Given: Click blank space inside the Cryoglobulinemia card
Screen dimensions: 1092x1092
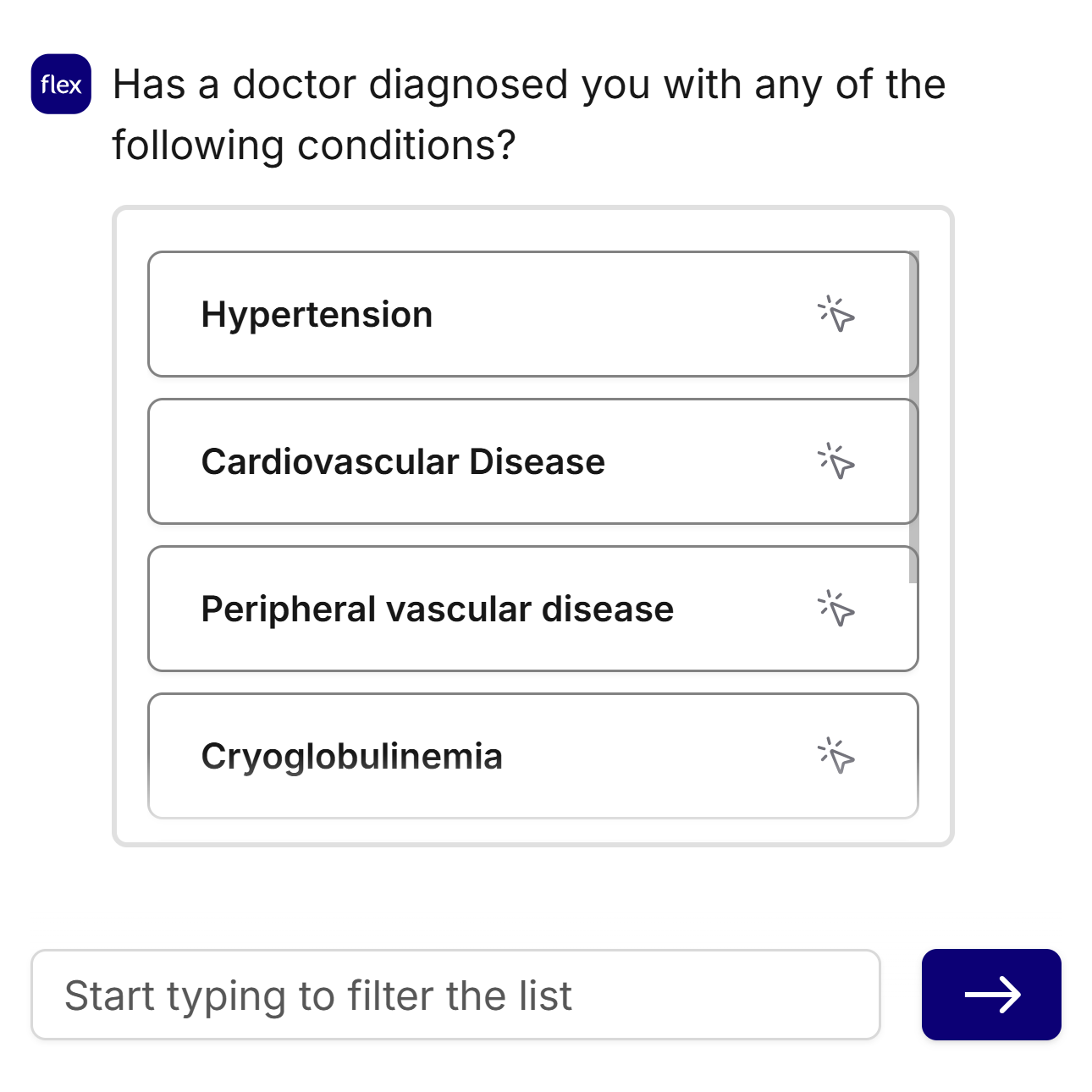Looking at the screenshot, I should 660,756.
